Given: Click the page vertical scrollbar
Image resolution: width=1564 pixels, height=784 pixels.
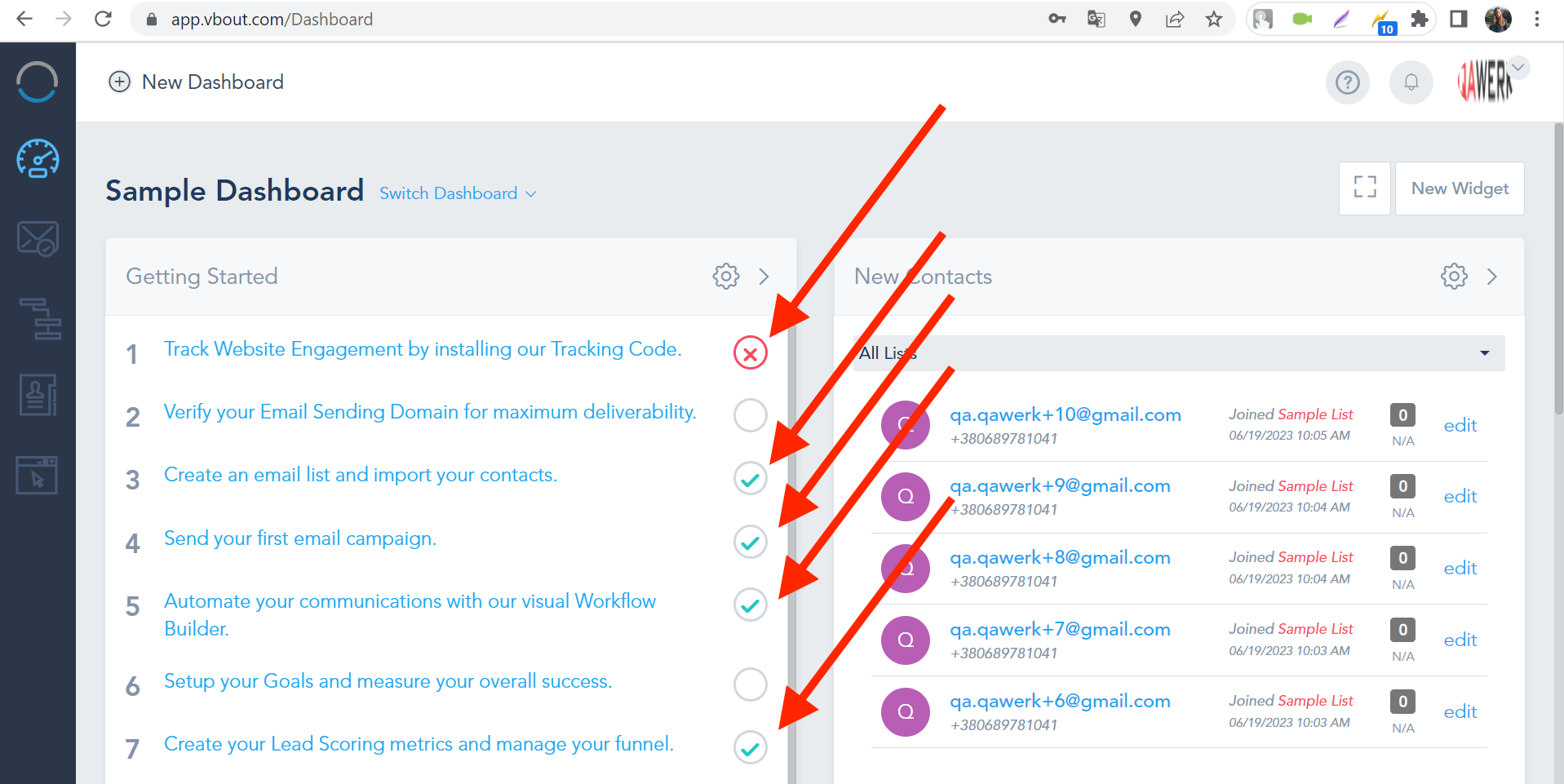Looking at the screenshot, I should click(x=1558, y=269).
